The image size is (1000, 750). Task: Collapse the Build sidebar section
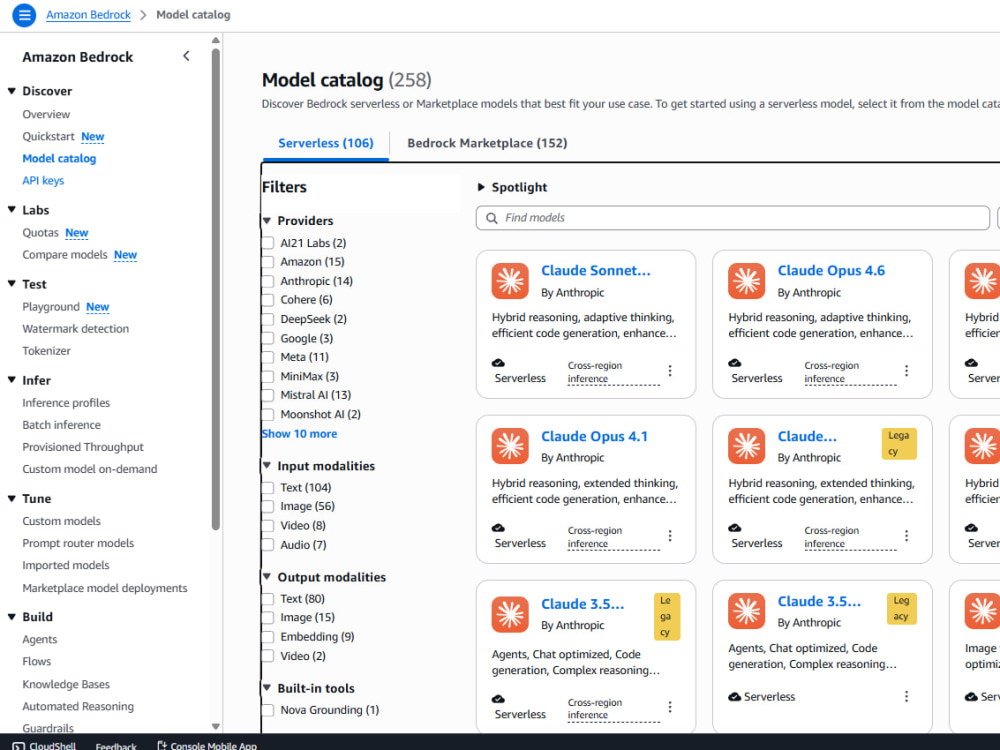[11, 617]
